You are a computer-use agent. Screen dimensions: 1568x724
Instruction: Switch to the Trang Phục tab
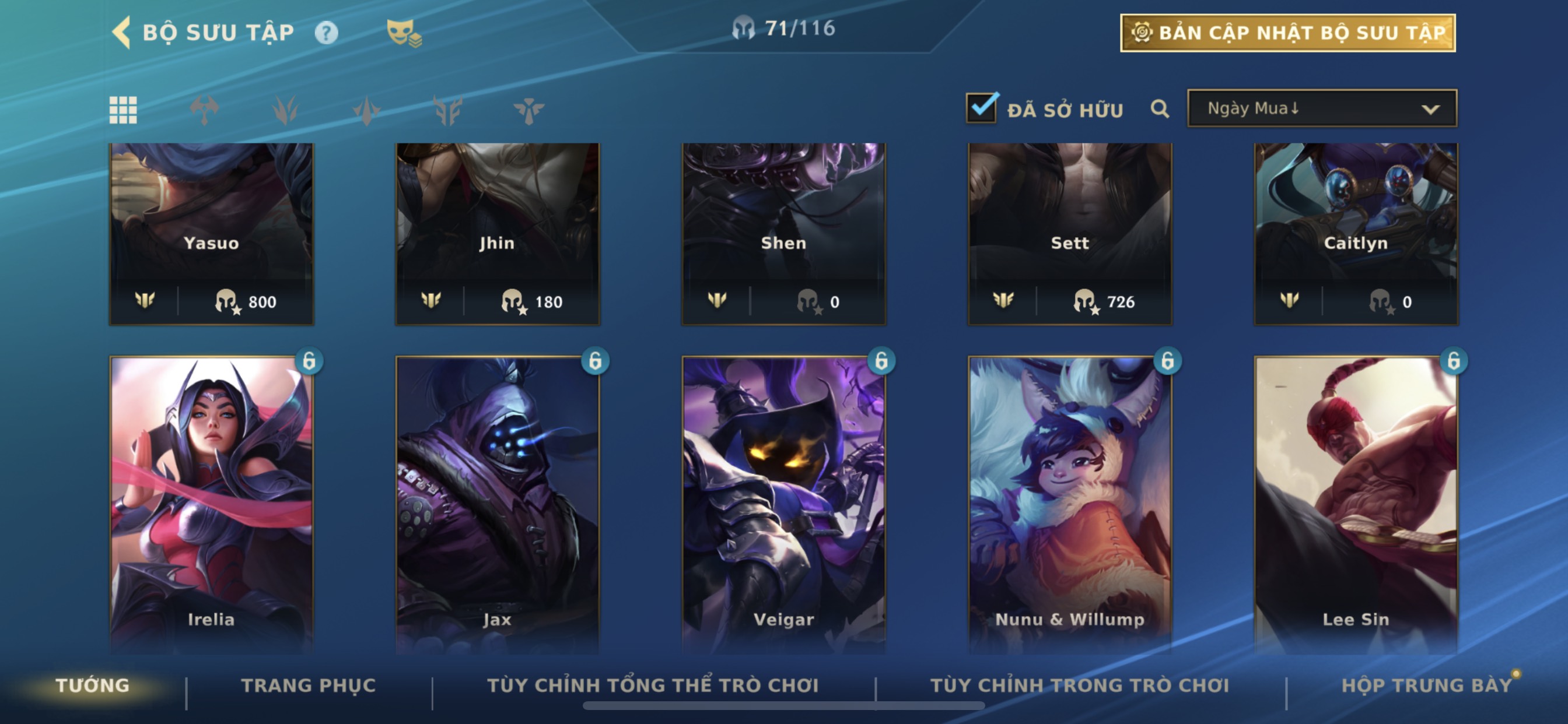point(309,685)
